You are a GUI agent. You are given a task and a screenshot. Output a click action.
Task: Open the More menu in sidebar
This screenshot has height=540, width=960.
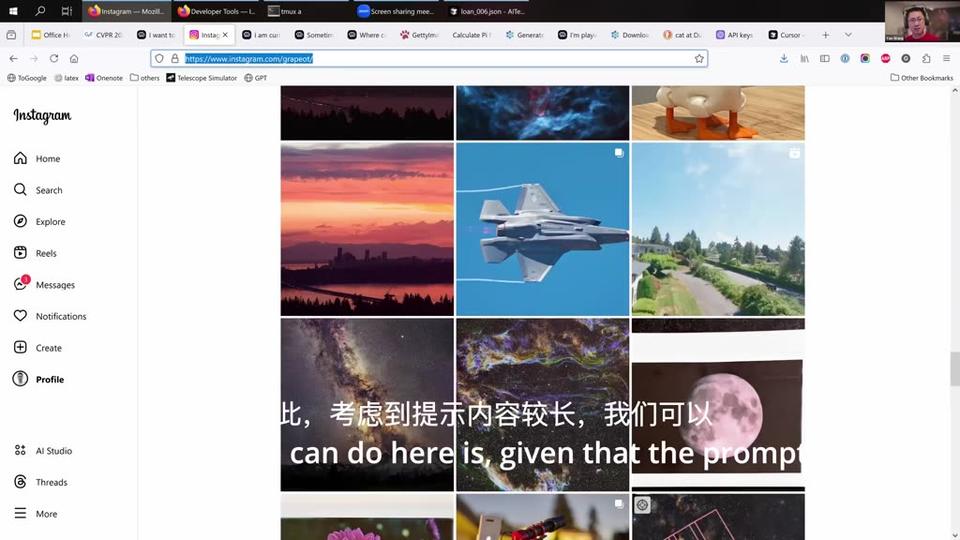(36, 514)
